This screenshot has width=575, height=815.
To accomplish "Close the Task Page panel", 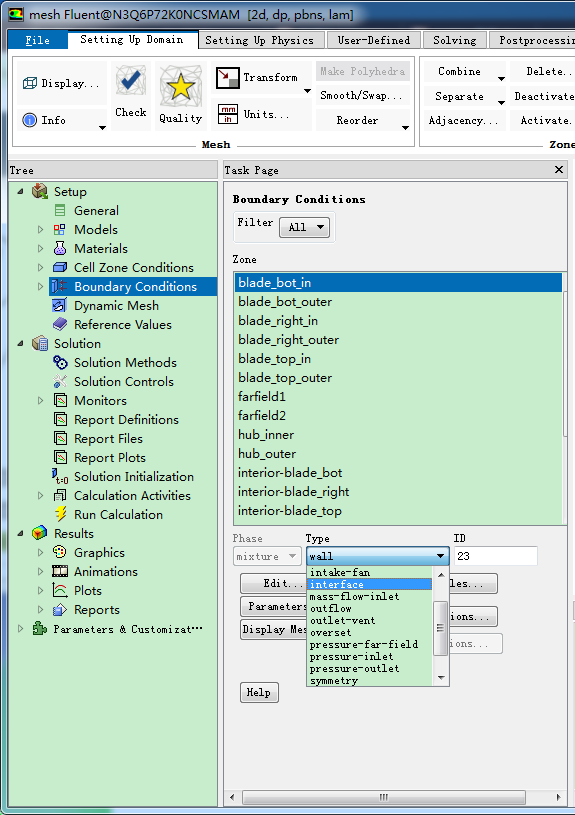I will (559, 169).
